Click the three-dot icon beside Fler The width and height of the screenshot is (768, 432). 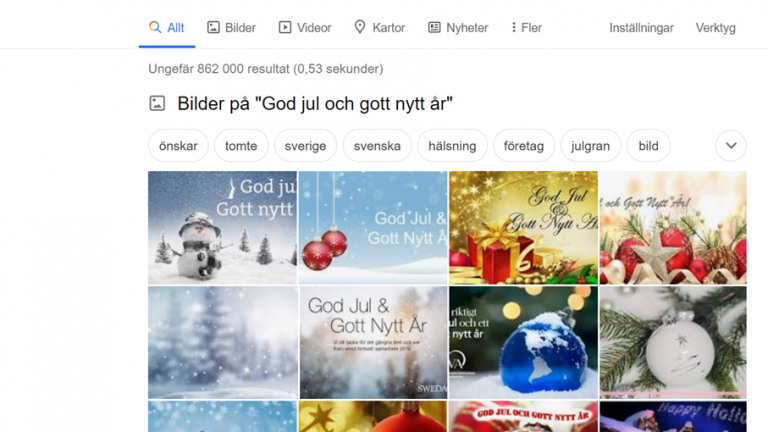point(513,27)
